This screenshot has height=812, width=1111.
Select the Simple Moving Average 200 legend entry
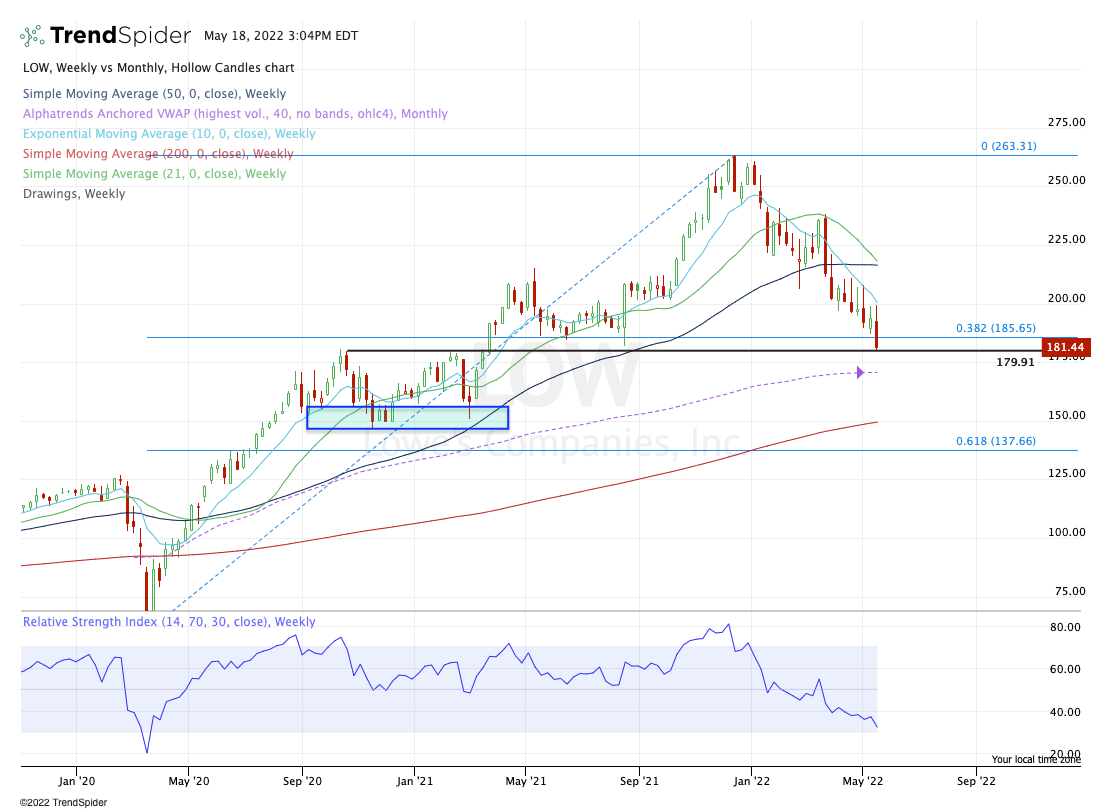(158, 154)
